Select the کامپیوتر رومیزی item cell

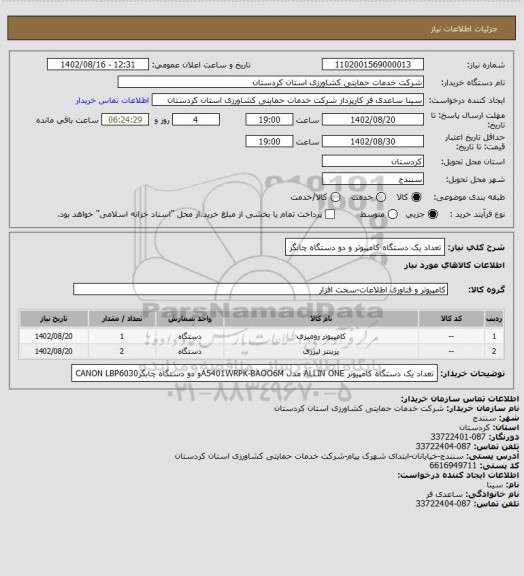(321, 336)
